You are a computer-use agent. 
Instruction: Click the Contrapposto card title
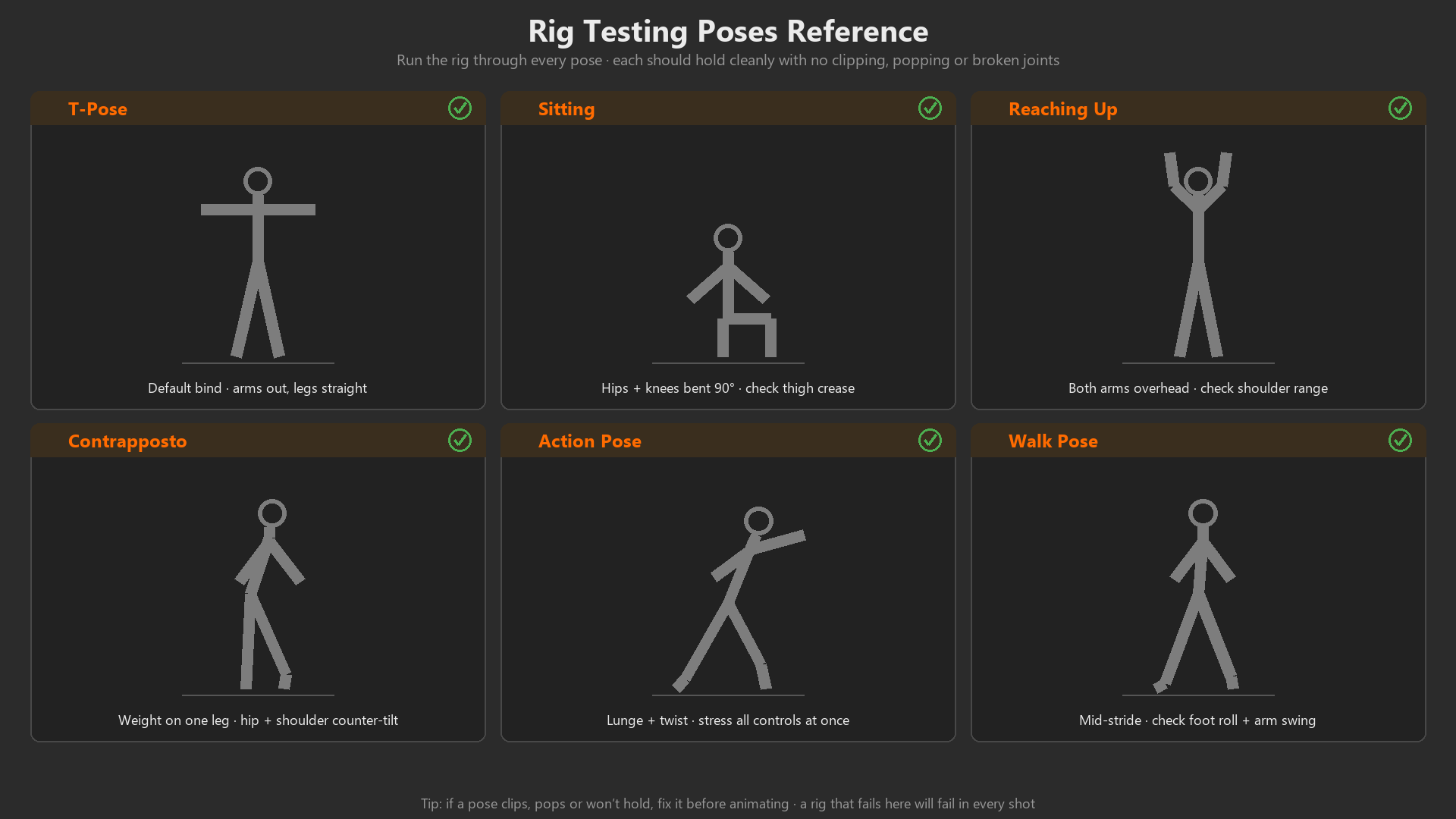click(x=127, y=441)
